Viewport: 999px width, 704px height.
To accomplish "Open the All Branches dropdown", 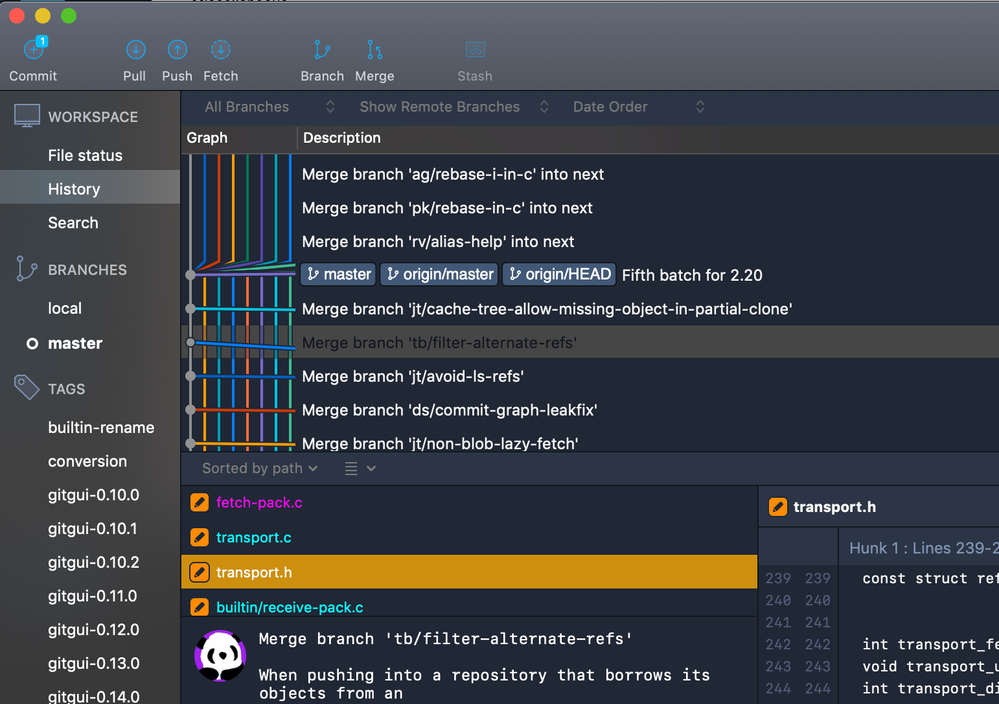I will (x=269, y=107).
